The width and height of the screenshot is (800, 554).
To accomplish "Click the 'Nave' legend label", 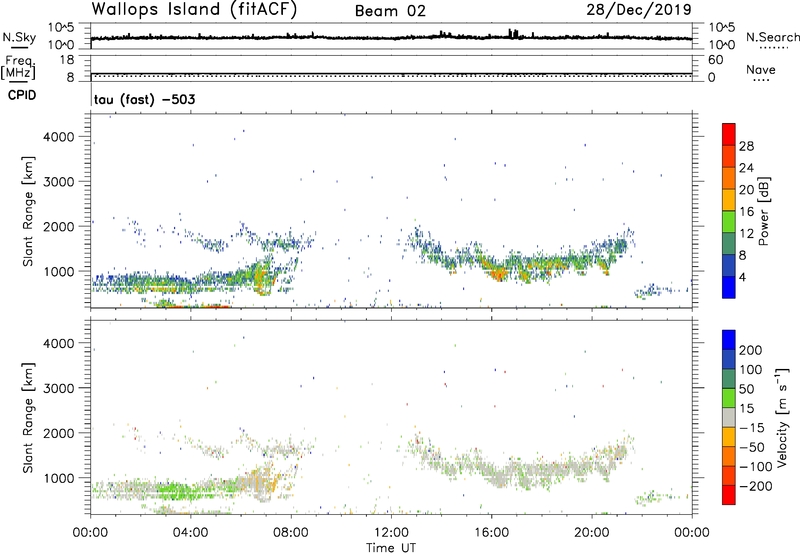I will pyautogui.click(x=761, y=69).
